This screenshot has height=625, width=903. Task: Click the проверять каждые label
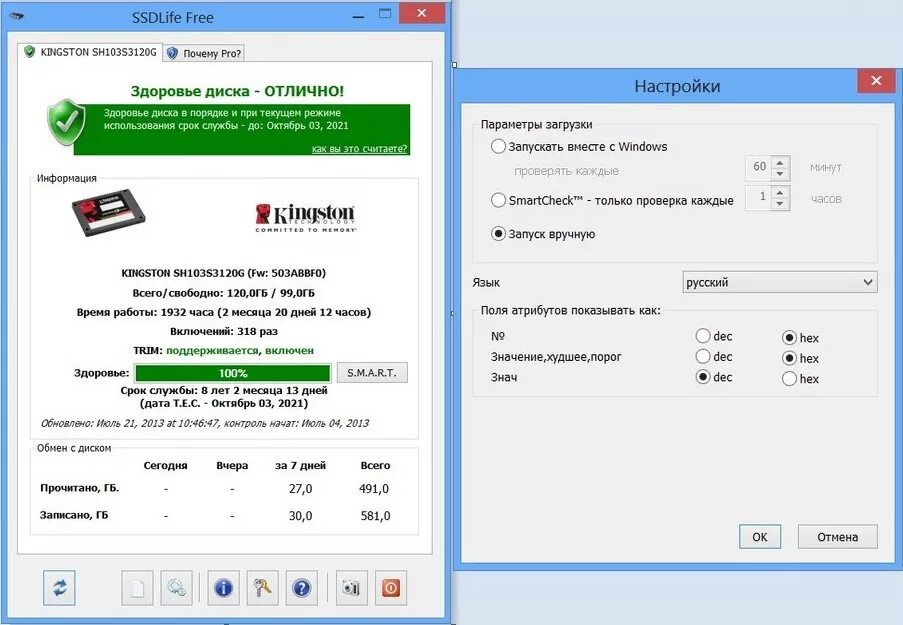567,171
